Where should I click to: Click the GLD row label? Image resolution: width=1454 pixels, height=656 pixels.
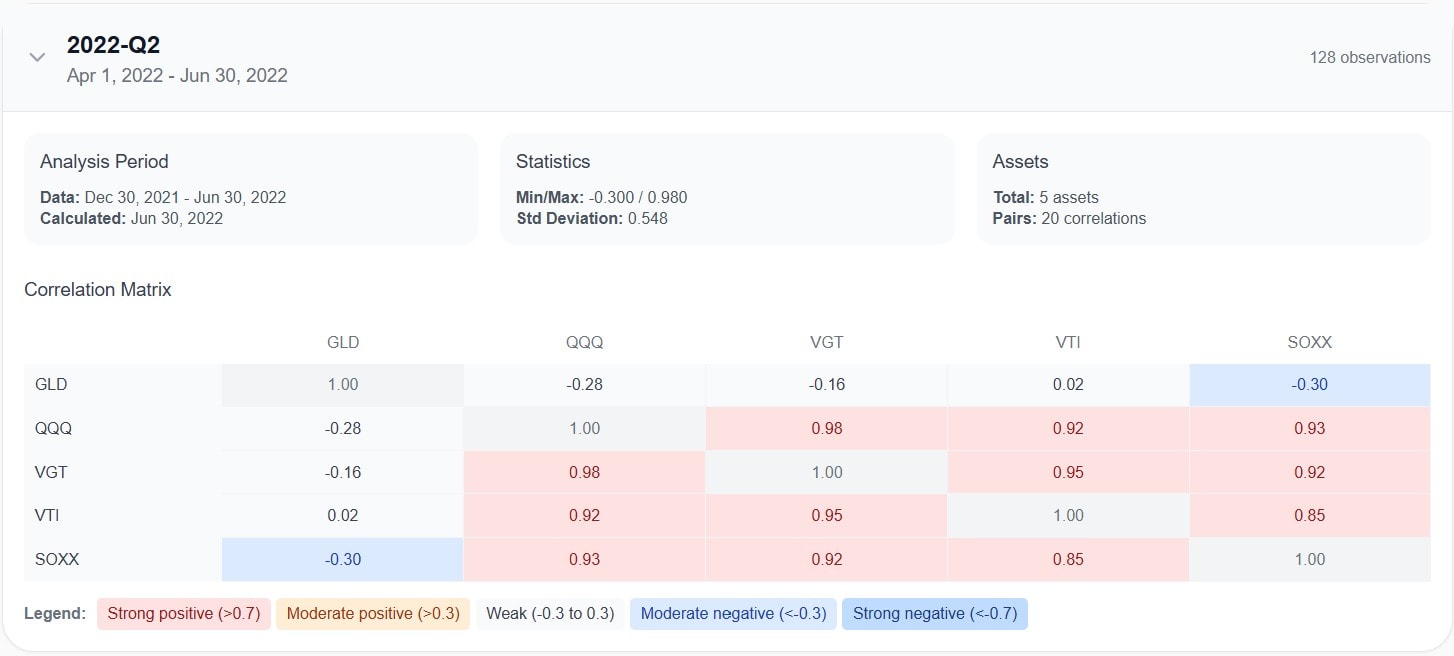(x=51, y=384)
